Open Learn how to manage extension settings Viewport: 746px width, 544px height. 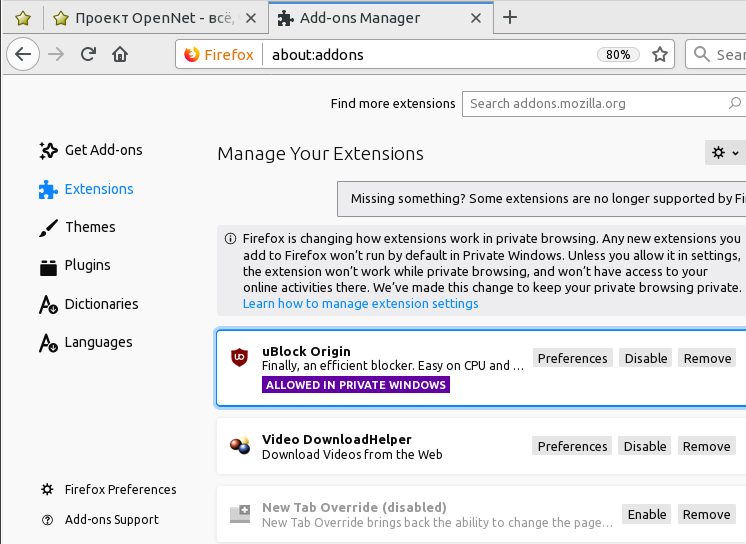coord(360,303)
